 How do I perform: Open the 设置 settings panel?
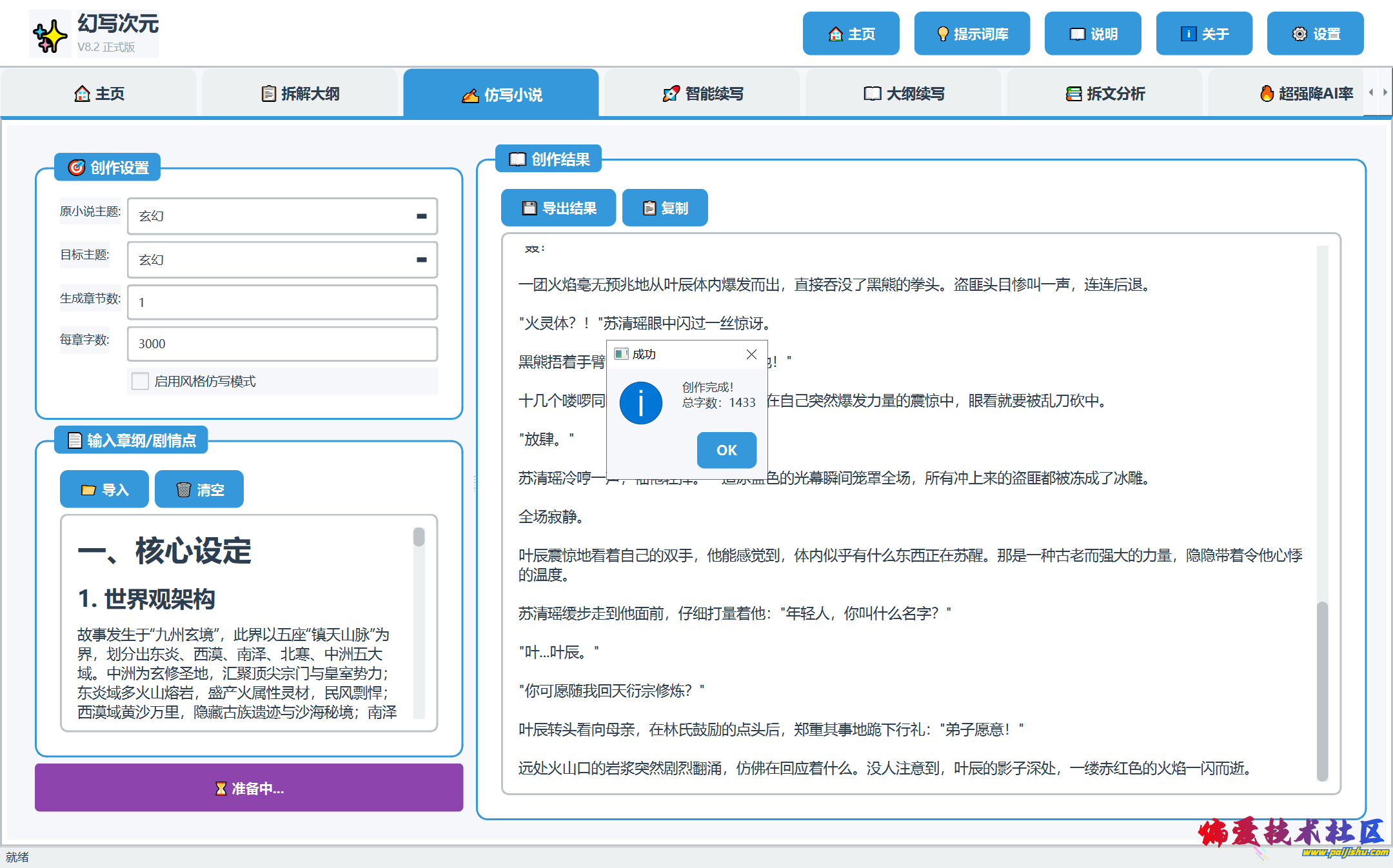(1314, 33)
